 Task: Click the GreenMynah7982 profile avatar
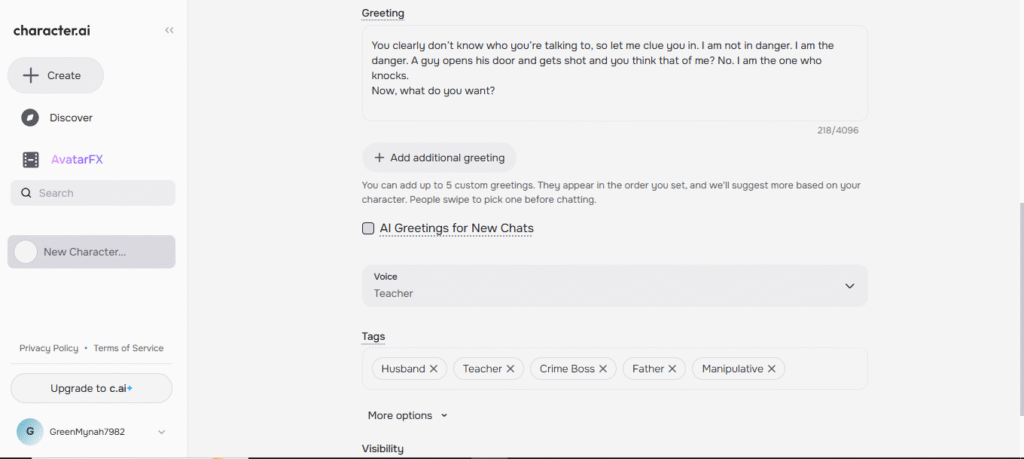point(29,432)
